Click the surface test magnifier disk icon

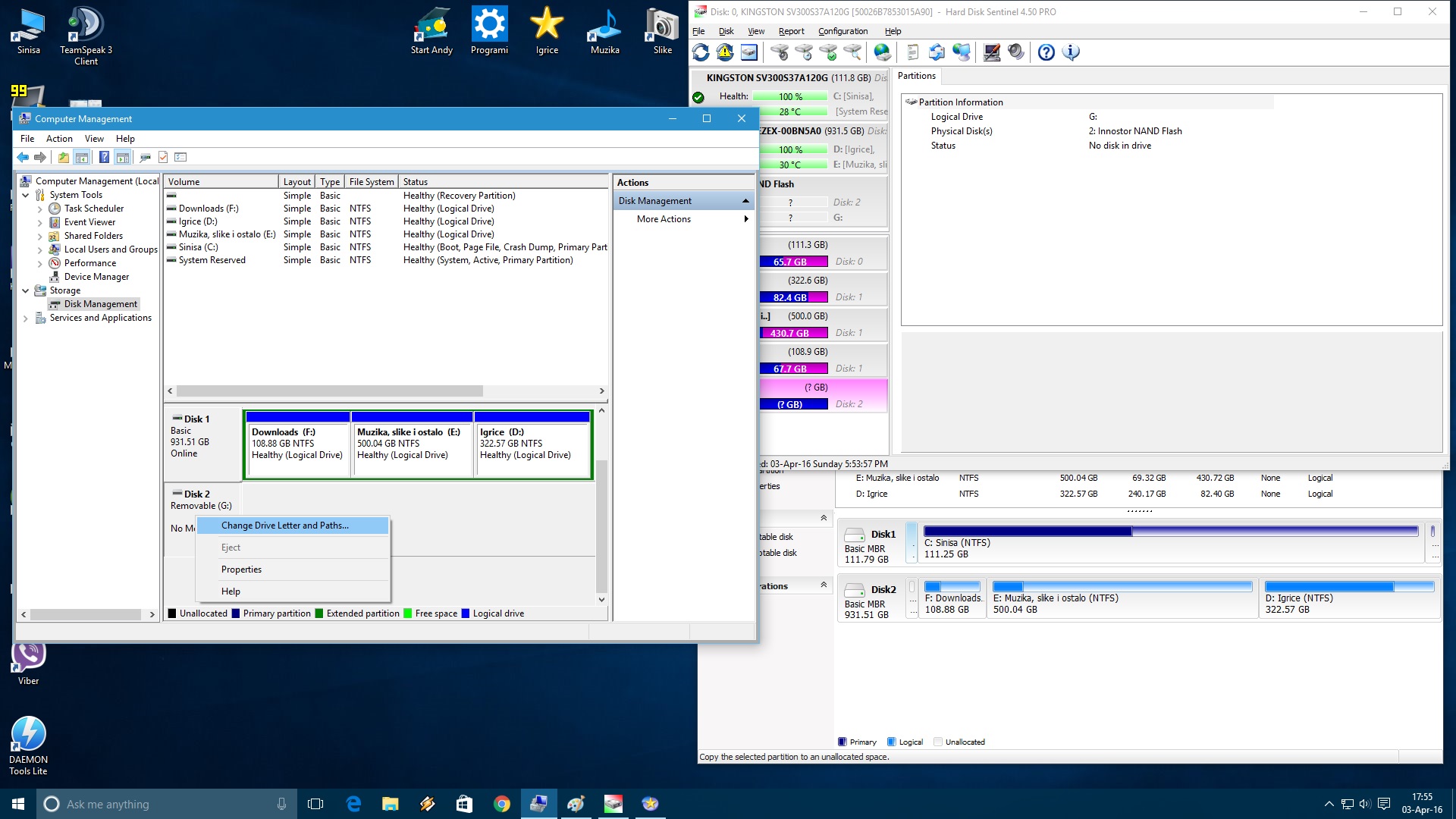852,52
